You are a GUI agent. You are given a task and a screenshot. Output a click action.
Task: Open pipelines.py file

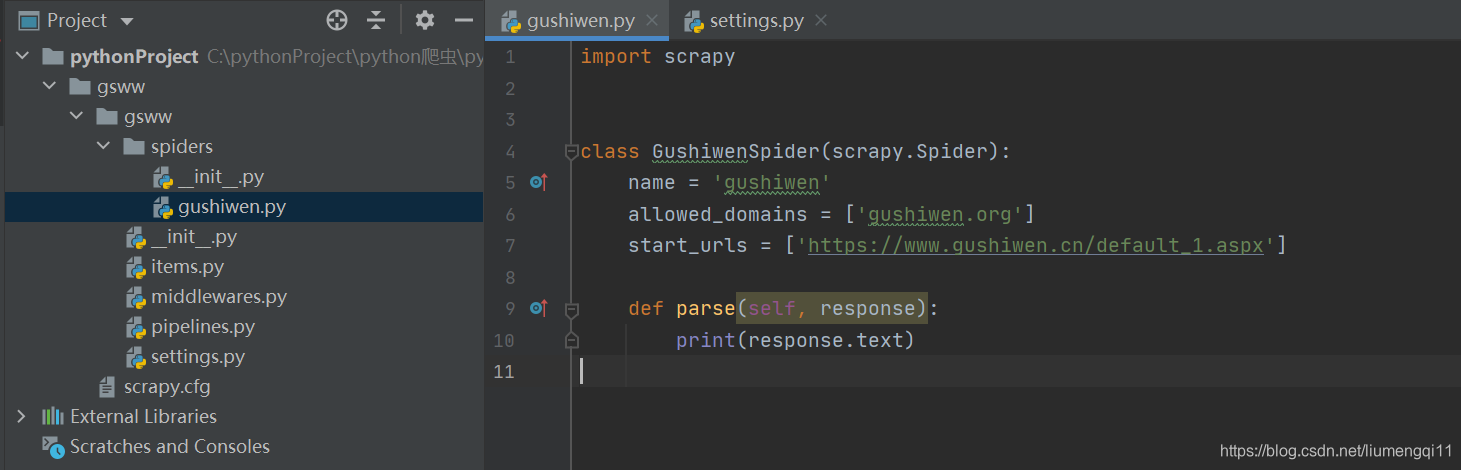coord(202,327)
